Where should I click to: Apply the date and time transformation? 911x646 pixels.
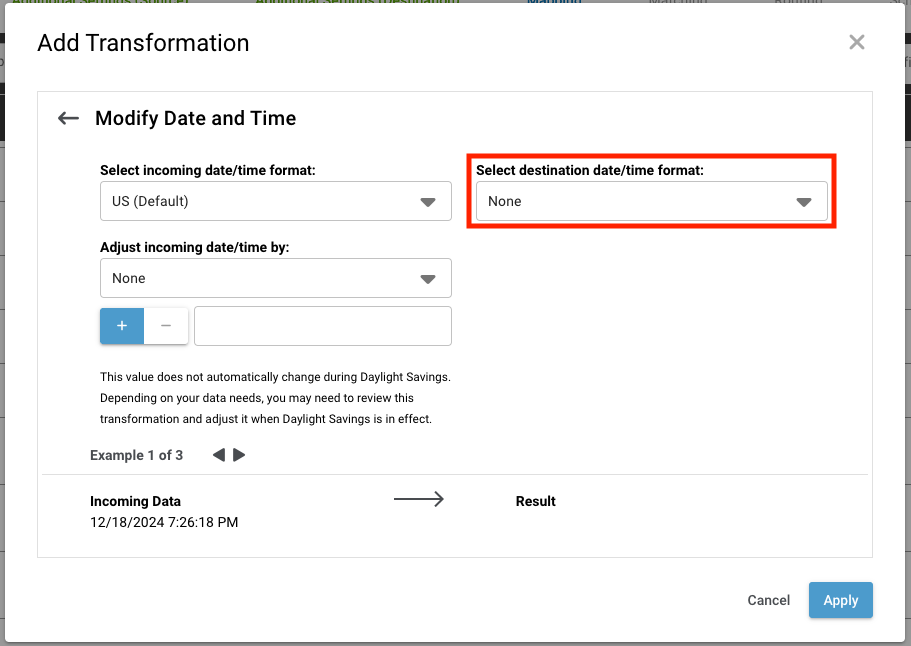840,600
